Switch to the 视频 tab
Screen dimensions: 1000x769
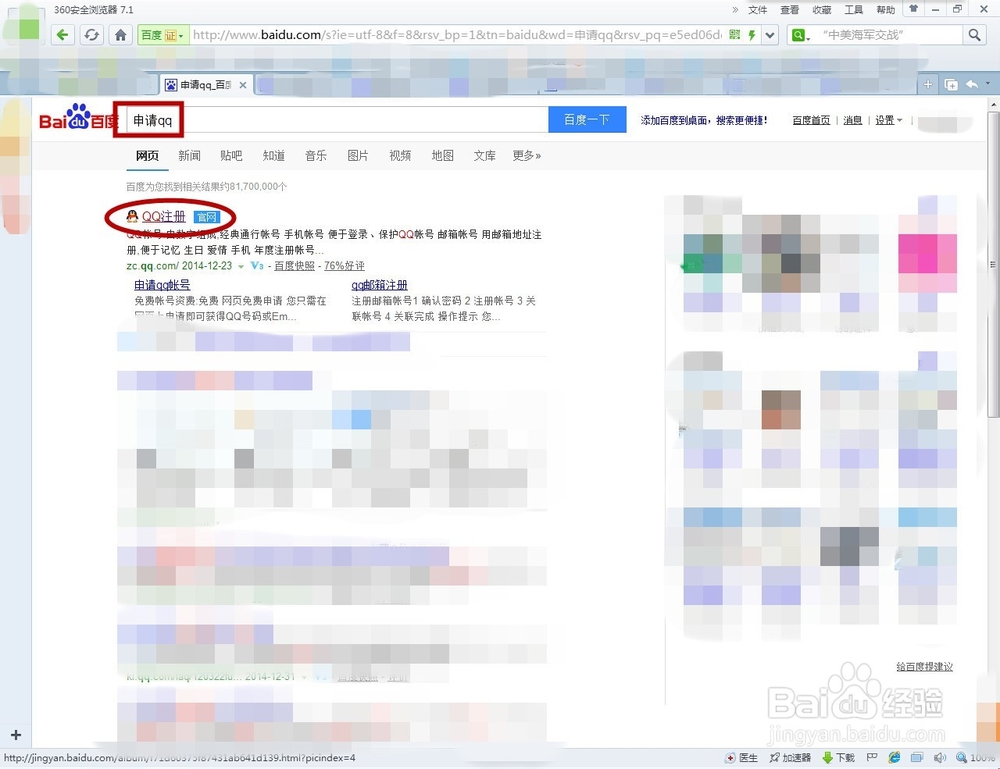[x=400, y=156]
